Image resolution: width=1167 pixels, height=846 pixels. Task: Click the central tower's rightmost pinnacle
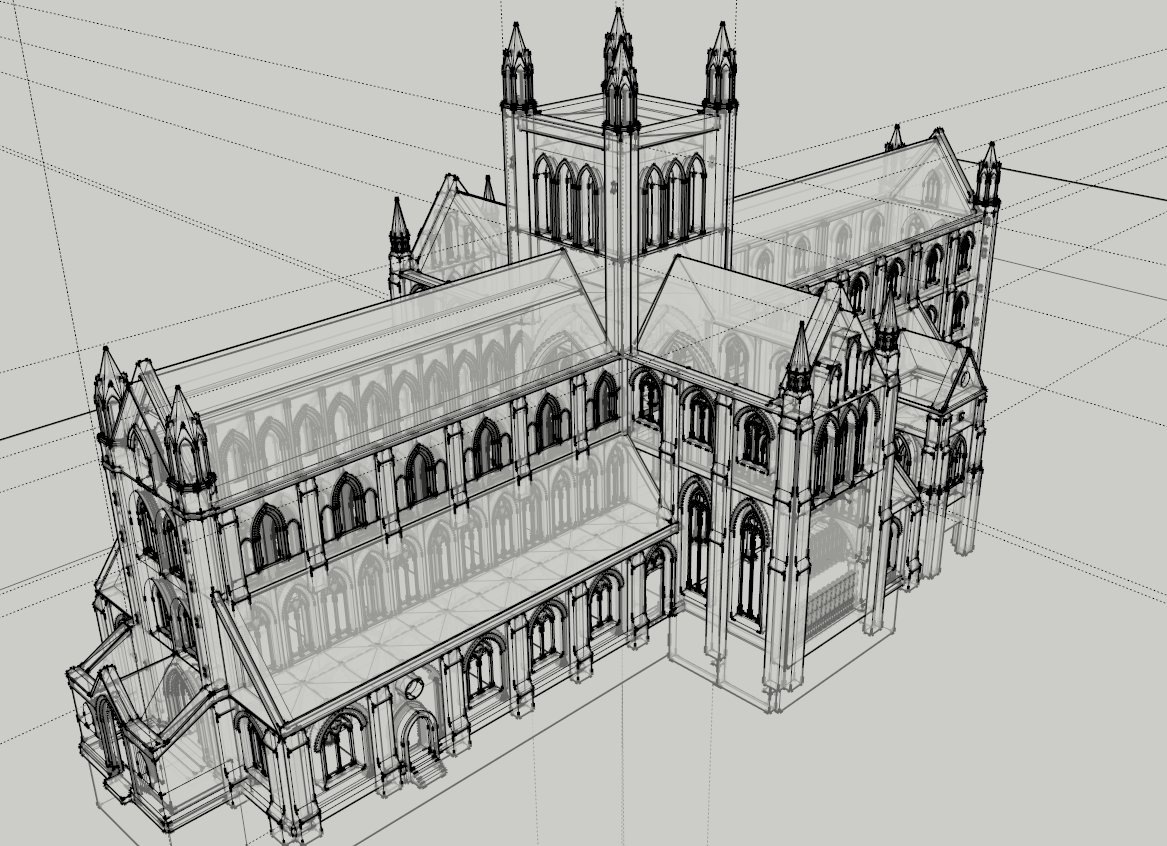click(720, 65)
